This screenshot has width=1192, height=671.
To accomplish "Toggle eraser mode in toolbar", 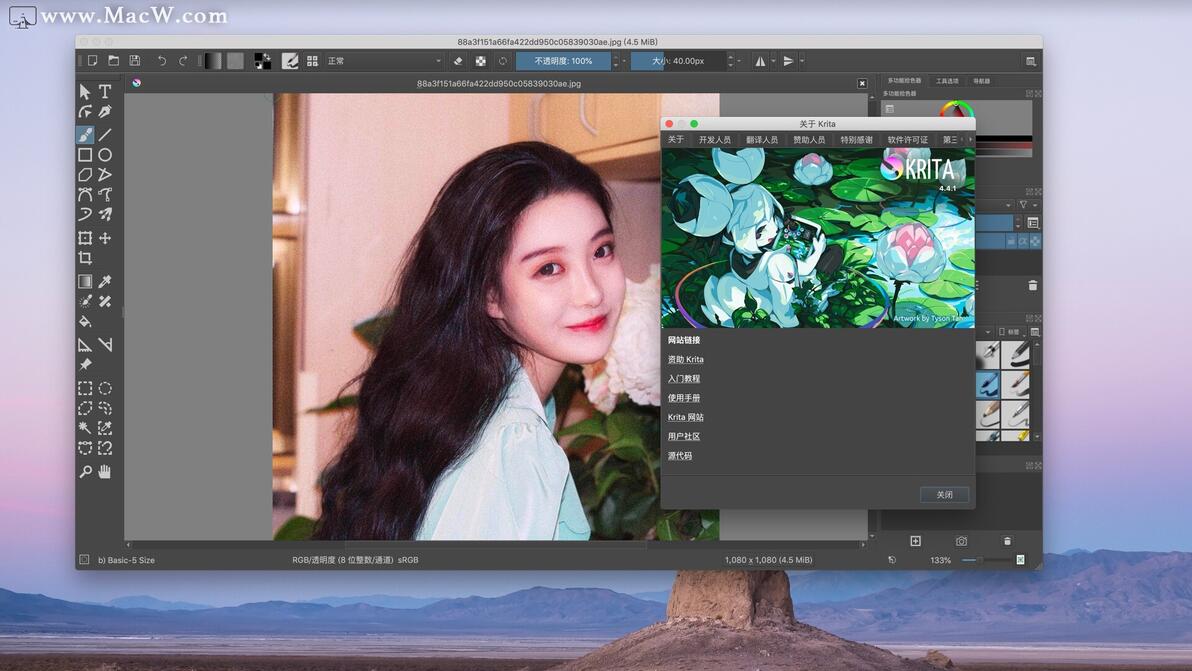I will pos(458,61).
